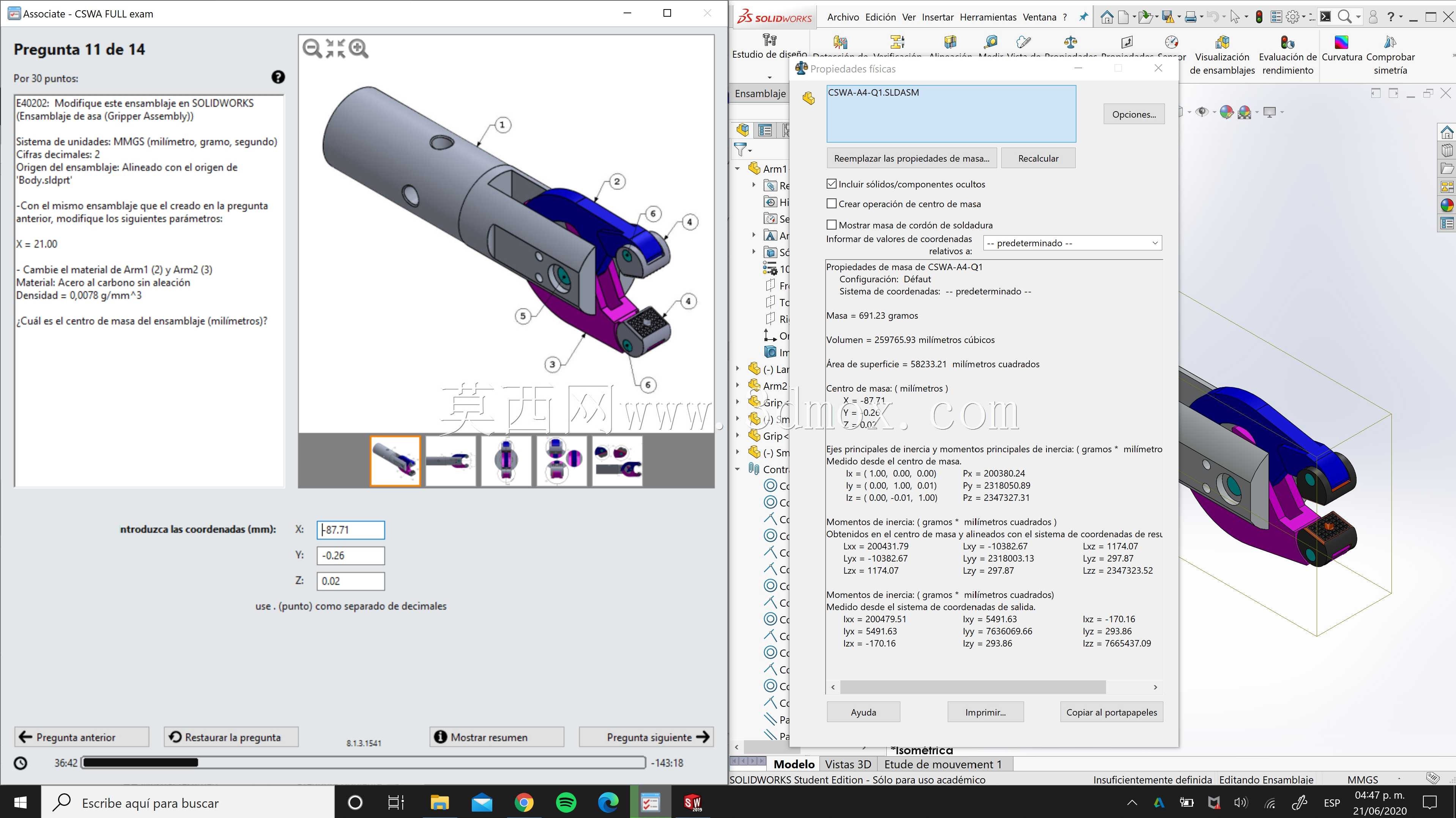Enable Crear operación de centro de masa

(832, 204)
